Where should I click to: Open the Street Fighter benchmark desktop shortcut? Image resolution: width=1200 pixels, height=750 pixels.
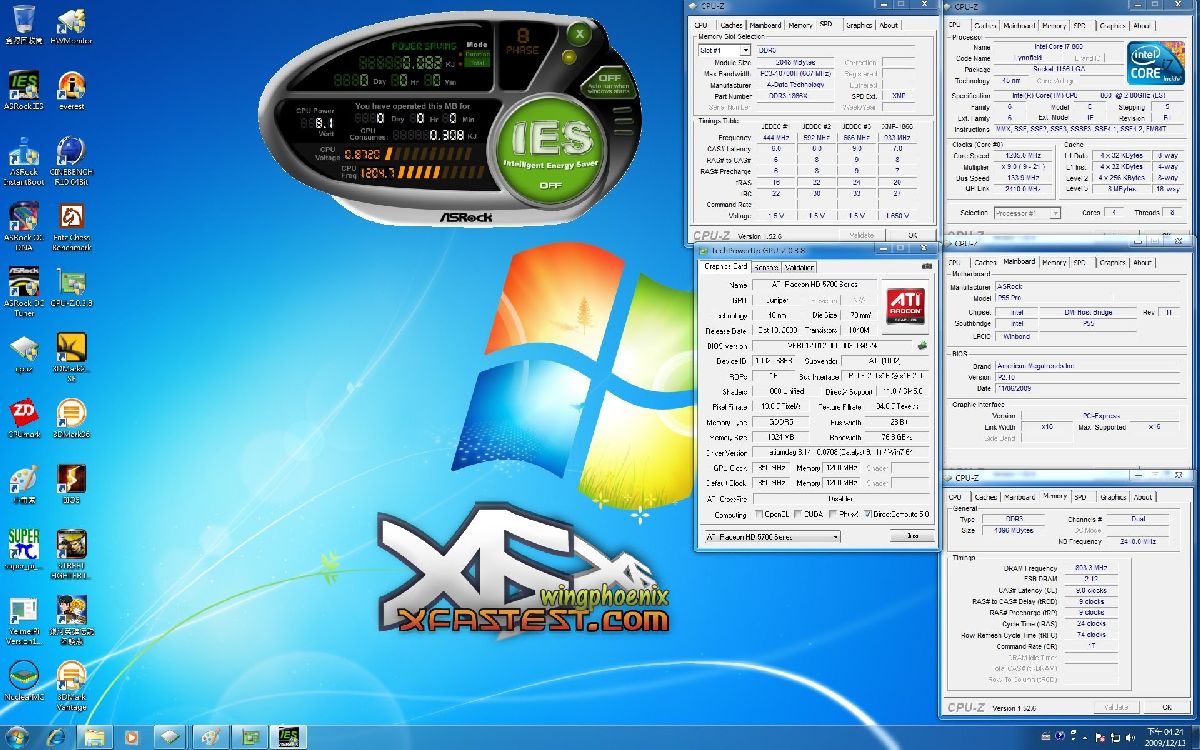(x=71, y=554)
